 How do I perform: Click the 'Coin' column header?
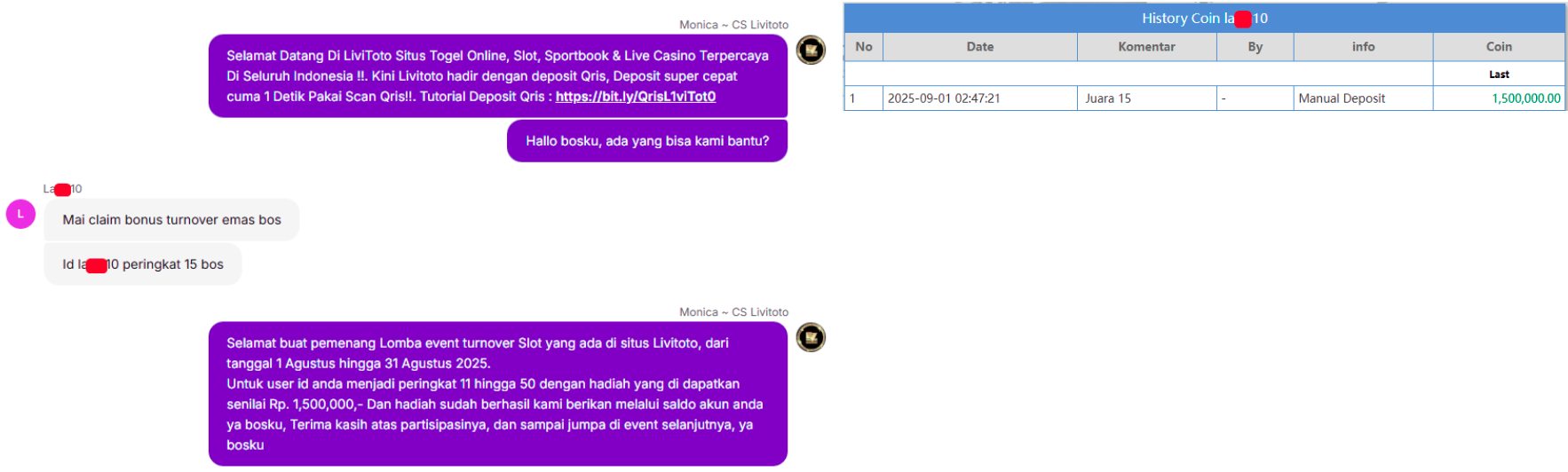(1500, 47)
